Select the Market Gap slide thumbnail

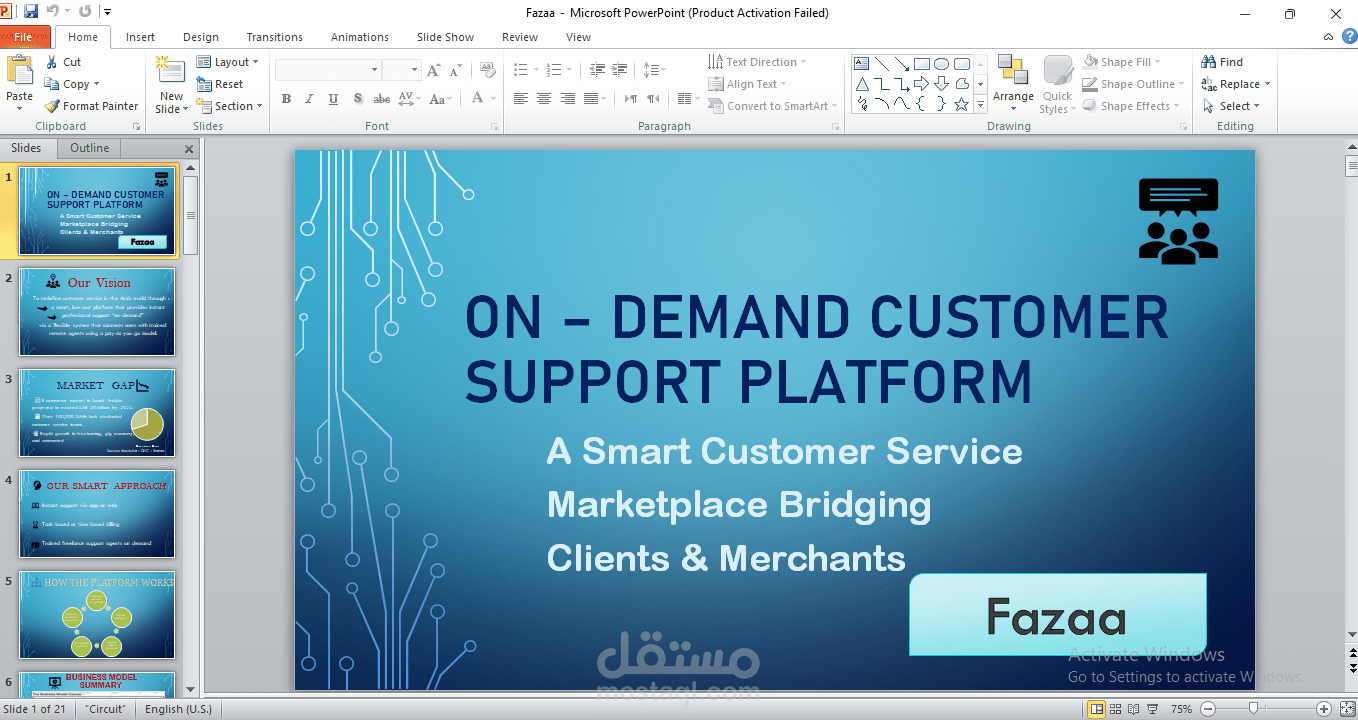coord(97,413)
